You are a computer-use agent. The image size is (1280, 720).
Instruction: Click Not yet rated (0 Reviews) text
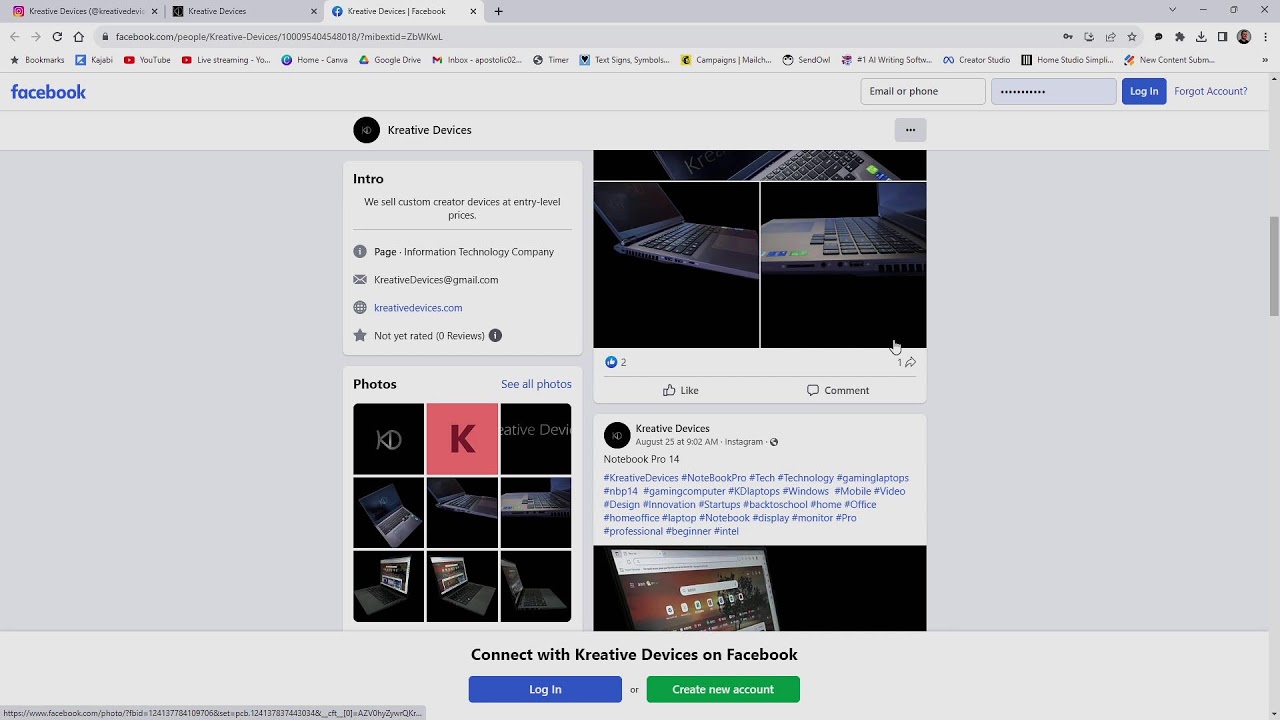click(429, 336)
